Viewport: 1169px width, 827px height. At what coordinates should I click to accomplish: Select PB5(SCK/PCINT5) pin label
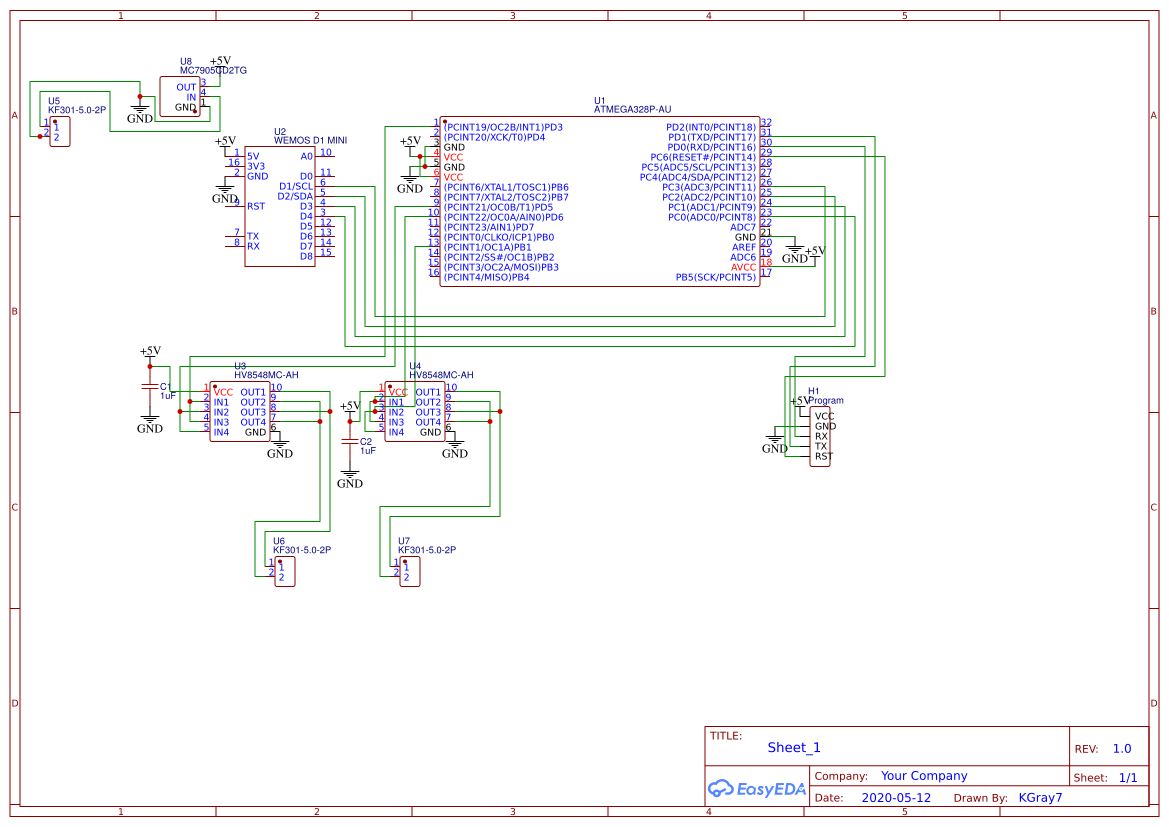716,277
